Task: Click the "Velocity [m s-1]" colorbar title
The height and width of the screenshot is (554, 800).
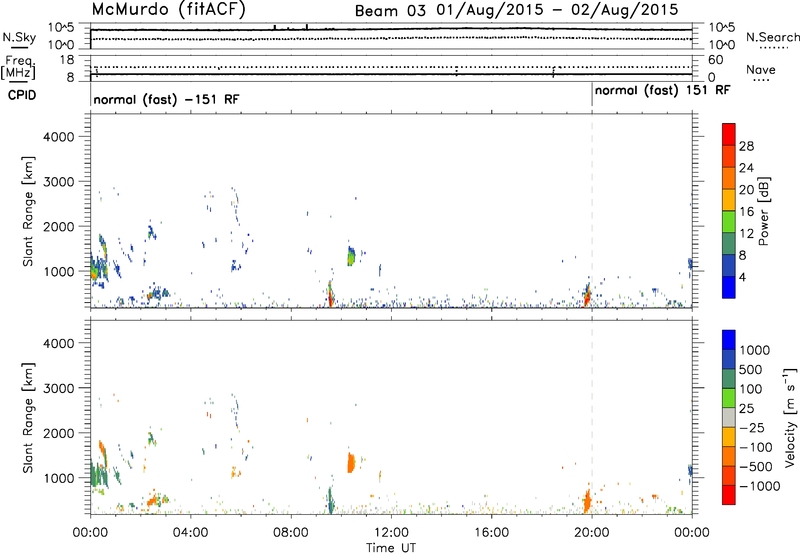Action: 790,417
